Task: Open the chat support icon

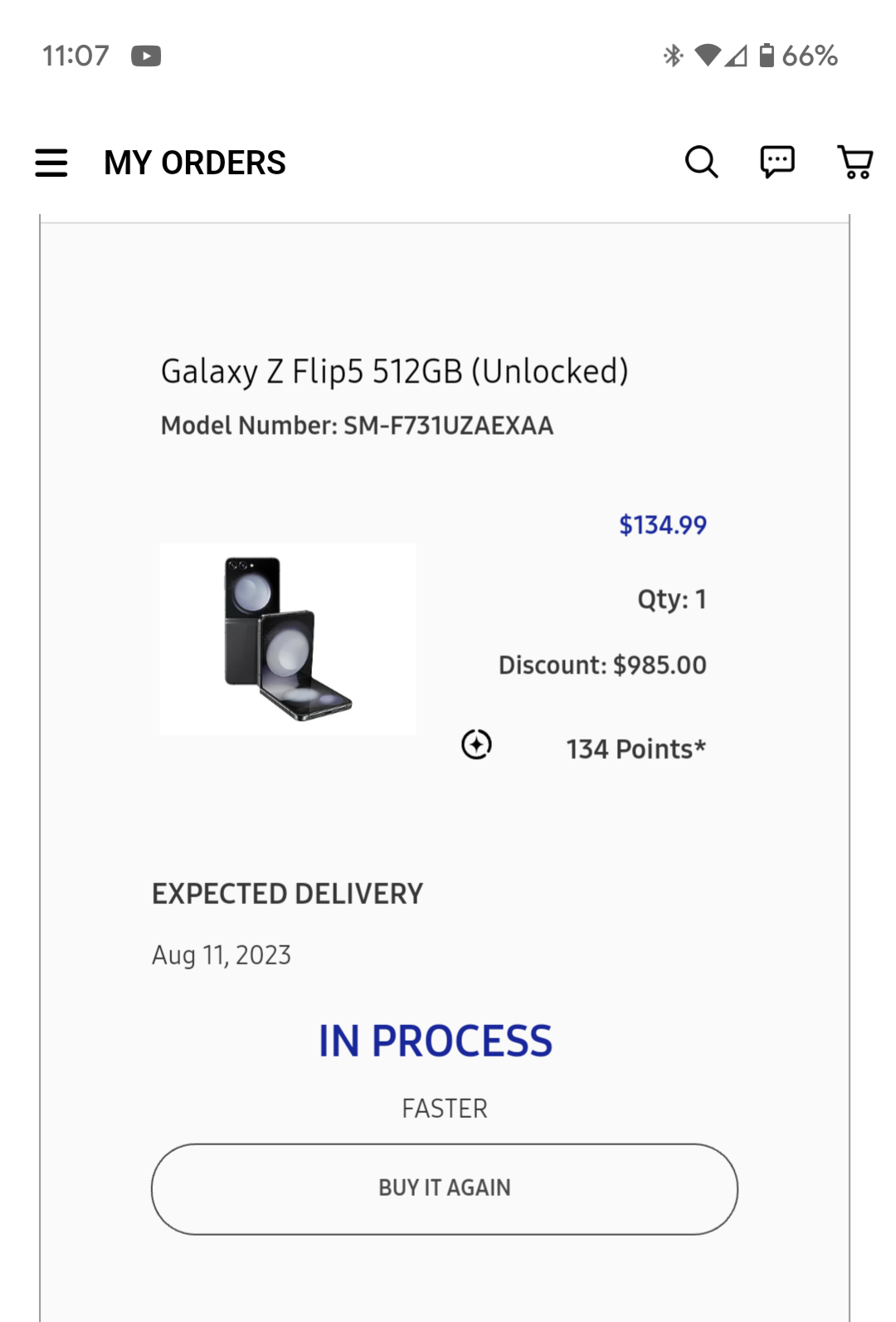Action: 777,162
